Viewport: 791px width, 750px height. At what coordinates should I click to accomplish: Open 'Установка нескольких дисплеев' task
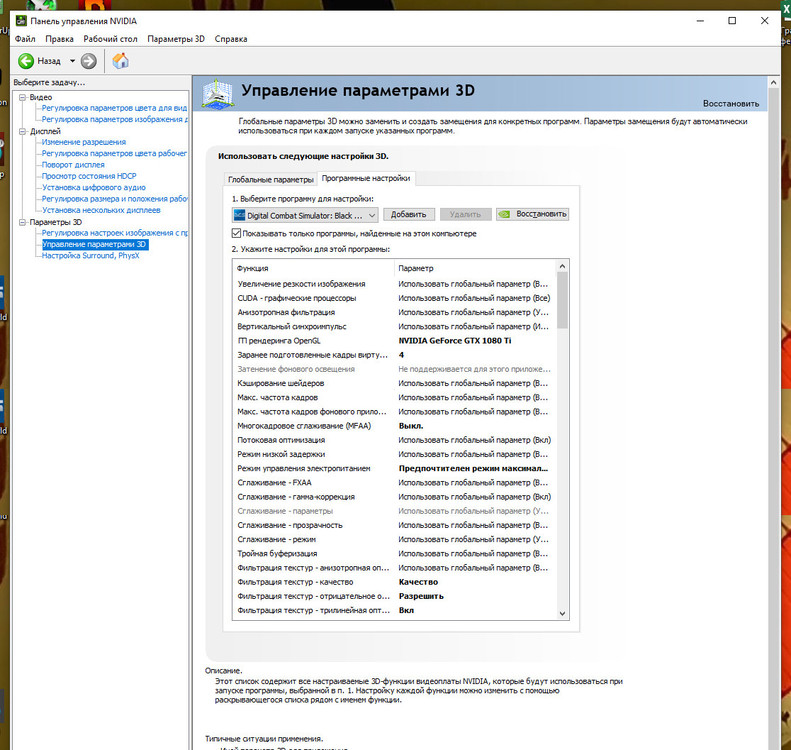point(101,210)
